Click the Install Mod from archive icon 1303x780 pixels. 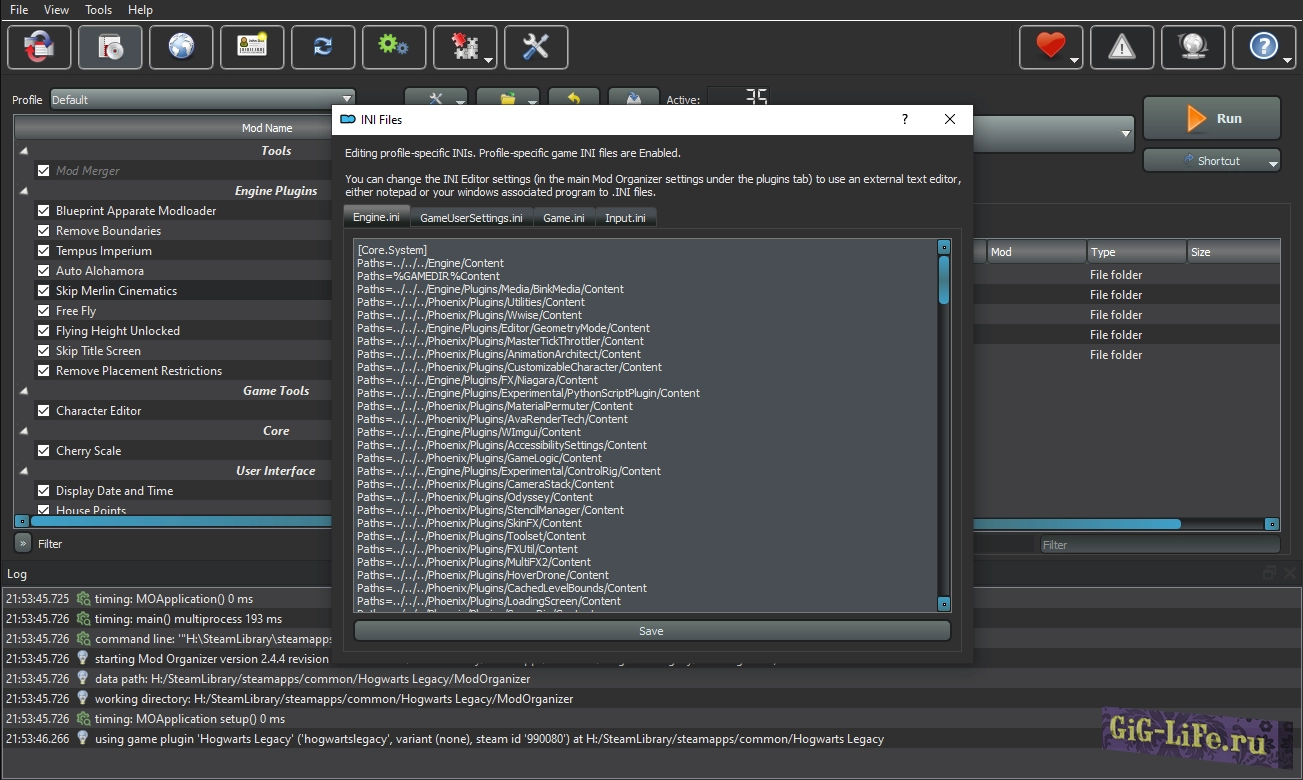tap(110, 47)
